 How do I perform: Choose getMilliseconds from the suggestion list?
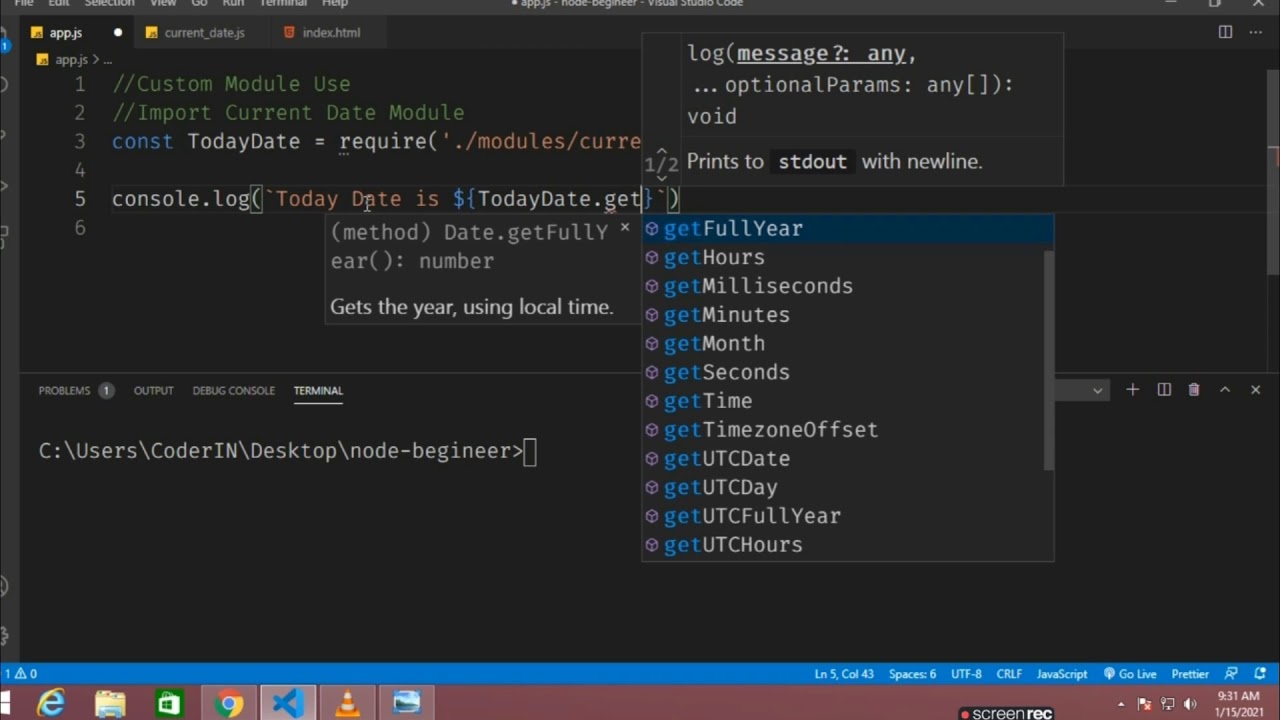click(x=842, y=286)
